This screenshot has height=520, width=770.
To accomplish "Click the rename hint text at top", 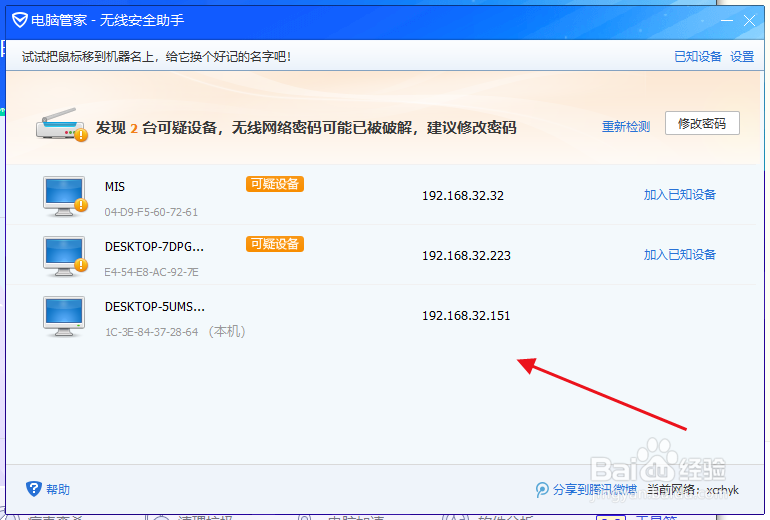I will (156, 56).
